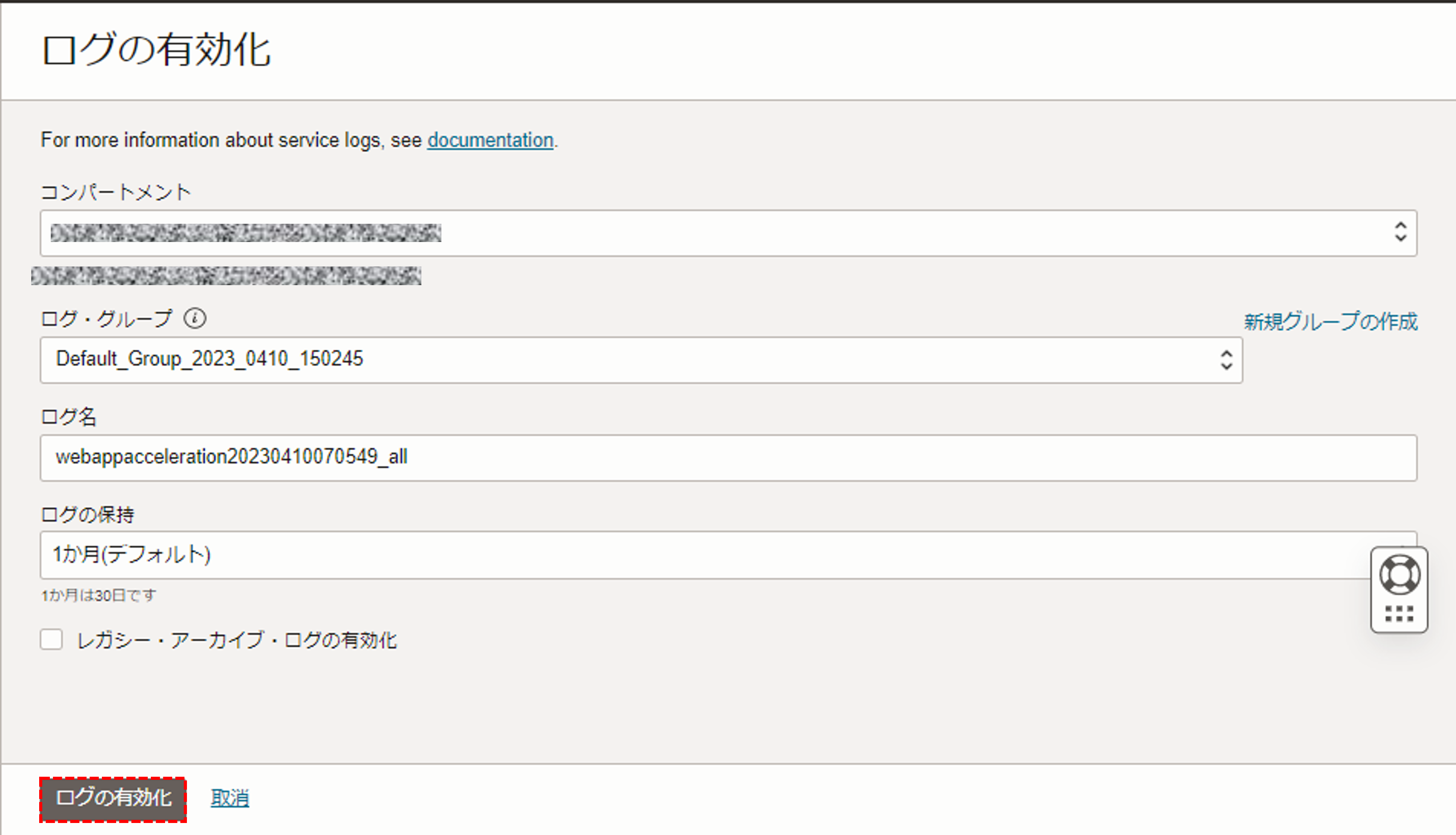
Task: Open the documentation hyperlink
Action: (490, 139)
